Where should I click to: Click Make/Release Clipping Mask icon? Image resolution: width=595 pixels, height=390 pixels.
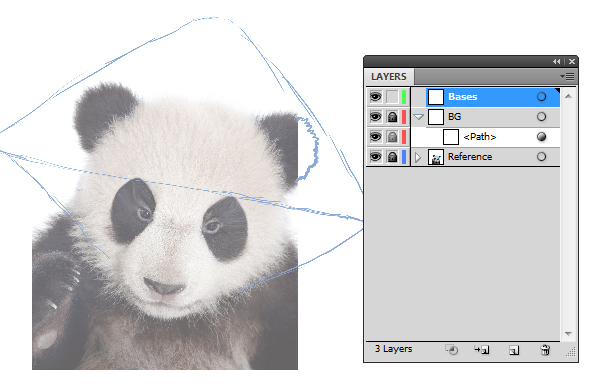(452, 350)
